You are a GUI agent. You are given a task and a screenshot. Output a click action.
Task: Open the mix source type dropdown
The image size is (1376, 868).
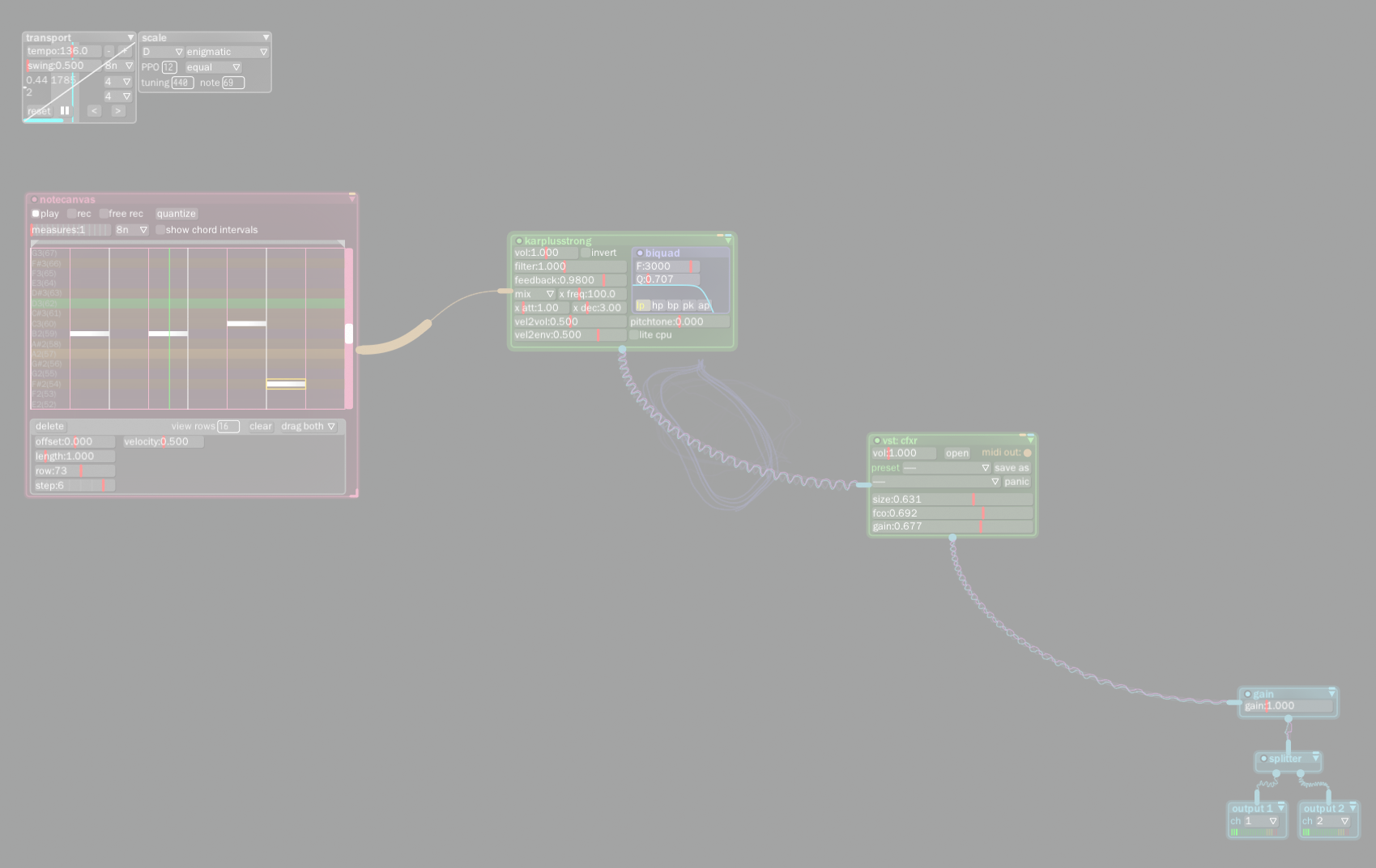point(535,294)
